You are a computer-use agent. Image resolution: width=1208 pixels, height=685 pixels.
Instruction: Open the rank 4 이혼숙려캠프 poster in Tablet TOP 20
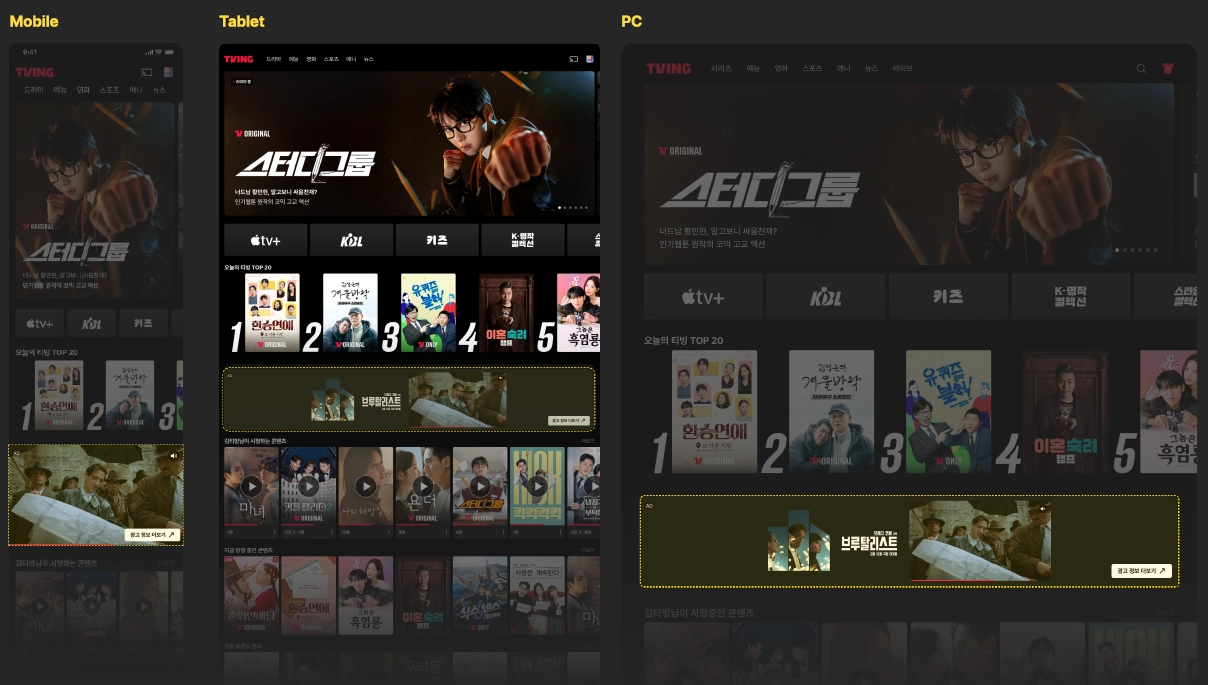[506, 313]
